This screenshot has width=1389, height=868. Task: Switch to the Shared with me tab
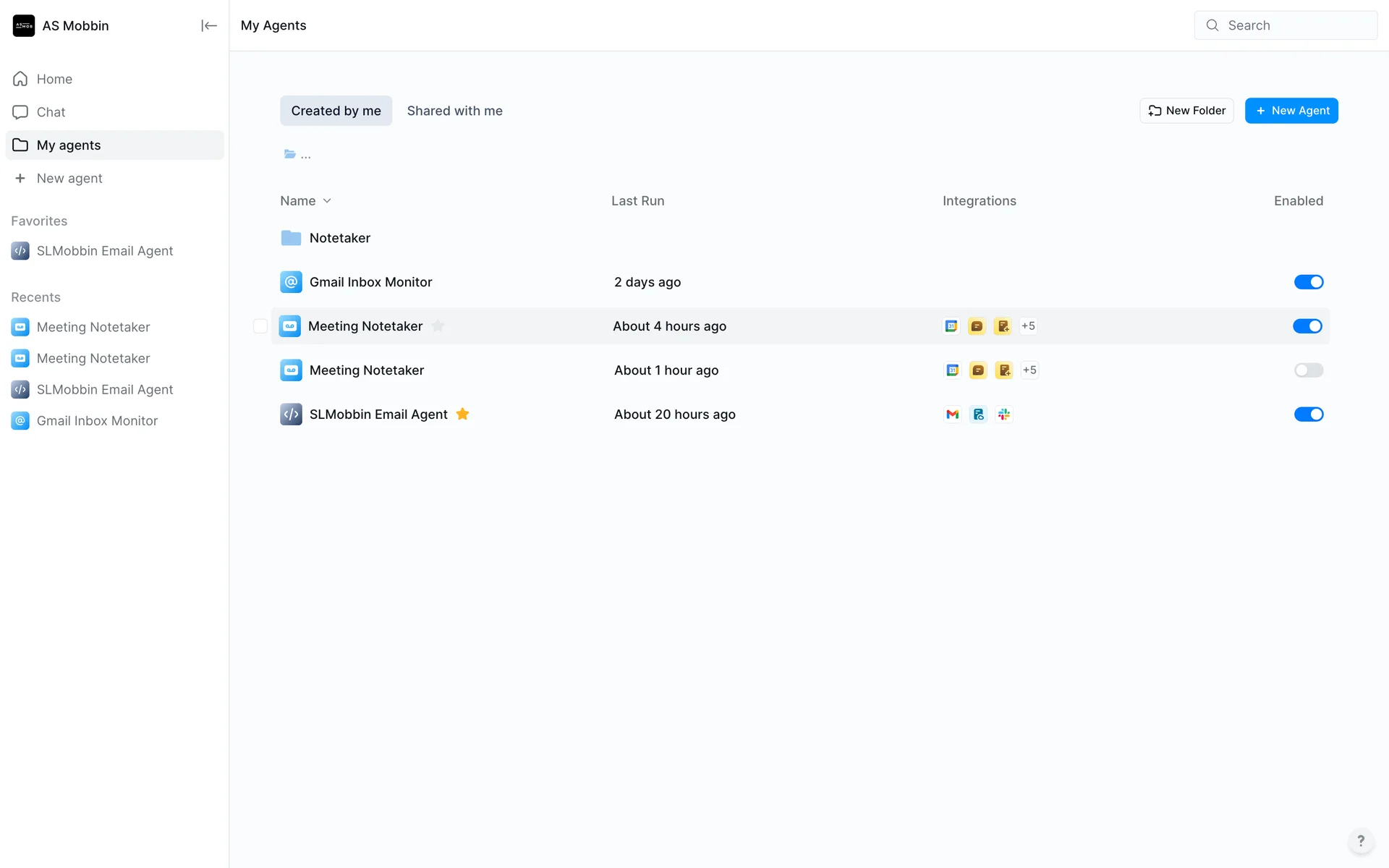[454, 111]
